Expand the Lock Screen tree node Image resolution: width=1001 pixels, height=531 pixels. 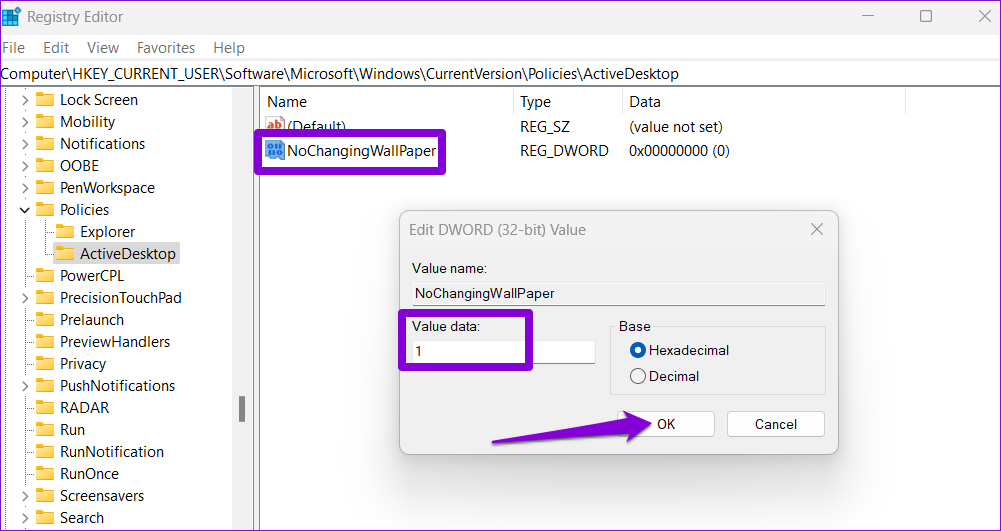pos(25,100)
